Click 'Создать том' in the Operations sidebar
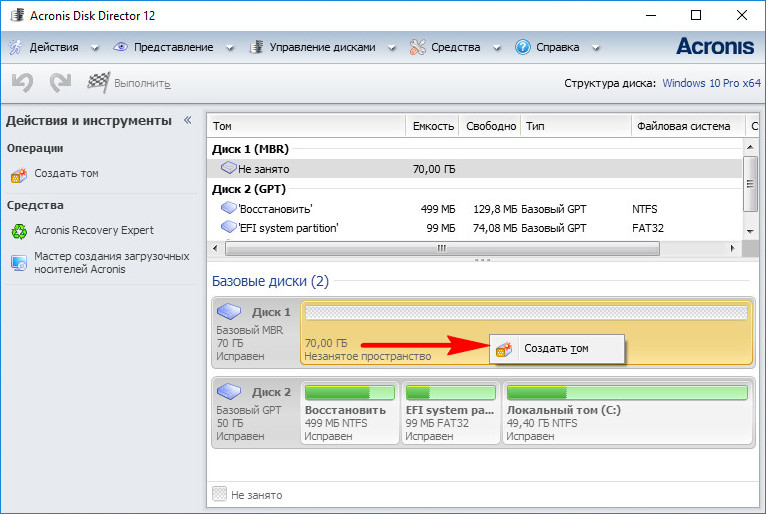 (66, 173)
